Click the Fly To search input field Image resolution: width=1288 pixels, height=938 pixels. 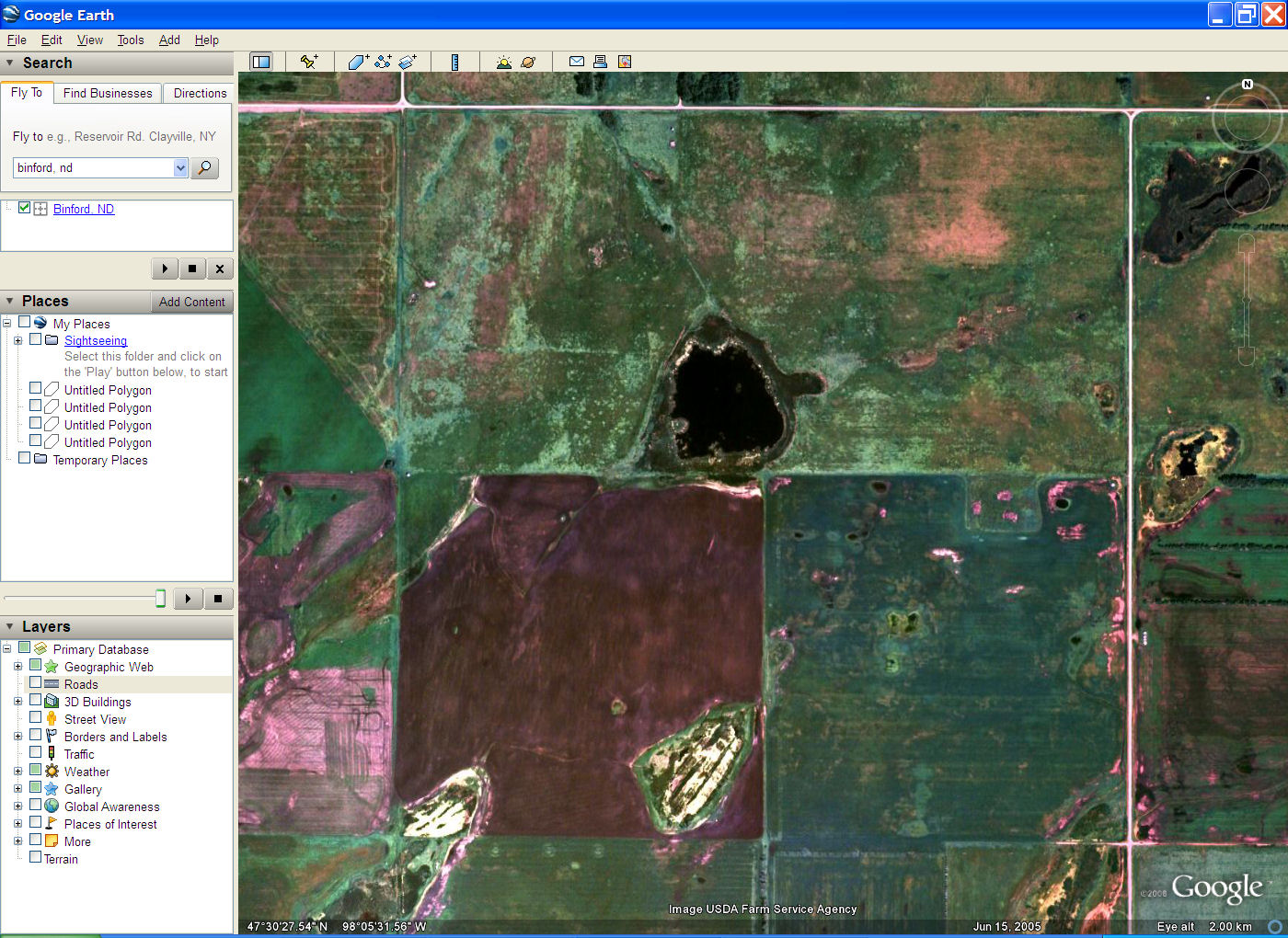(93, 167)
